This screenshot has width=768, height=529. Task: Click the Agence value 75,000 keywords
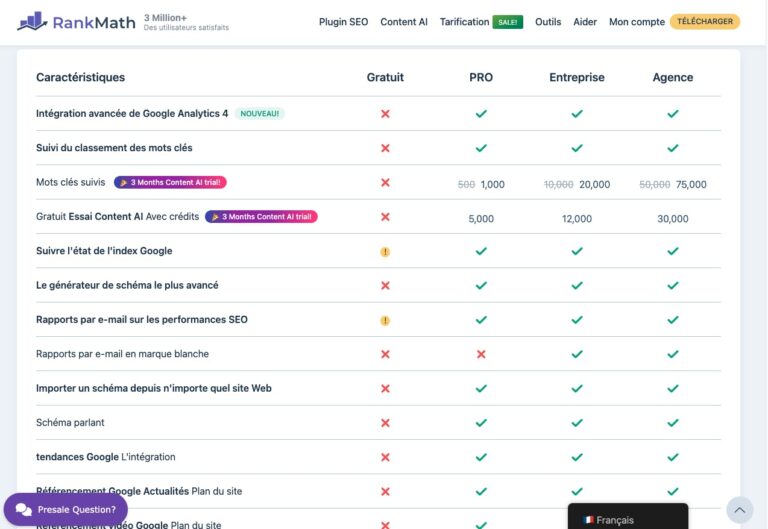[691, 185]
